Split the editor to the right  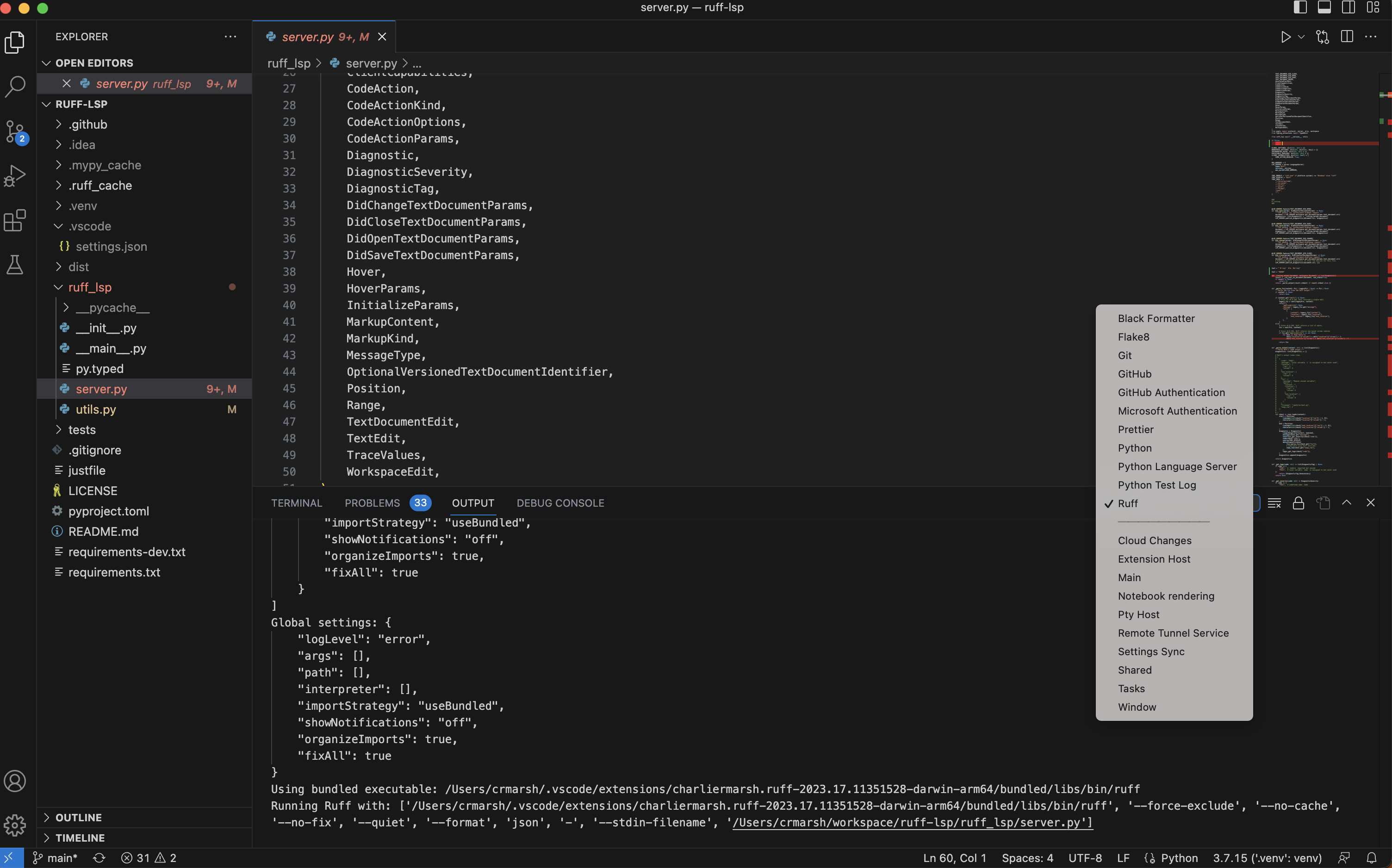pyautogui.click(x=1347, y=36)
